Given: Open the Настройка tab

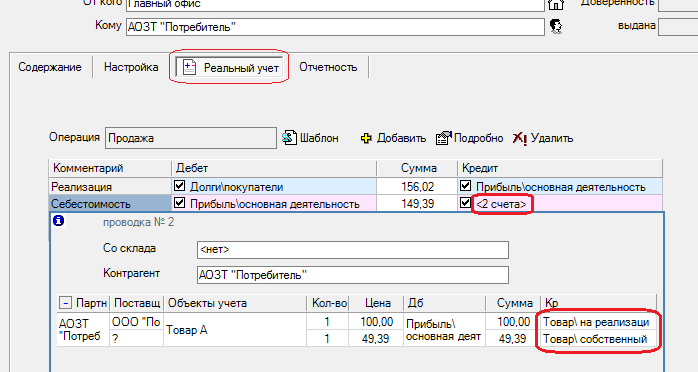Looking at the screenshot, I should pyautogui.click(x=131, y=67).
